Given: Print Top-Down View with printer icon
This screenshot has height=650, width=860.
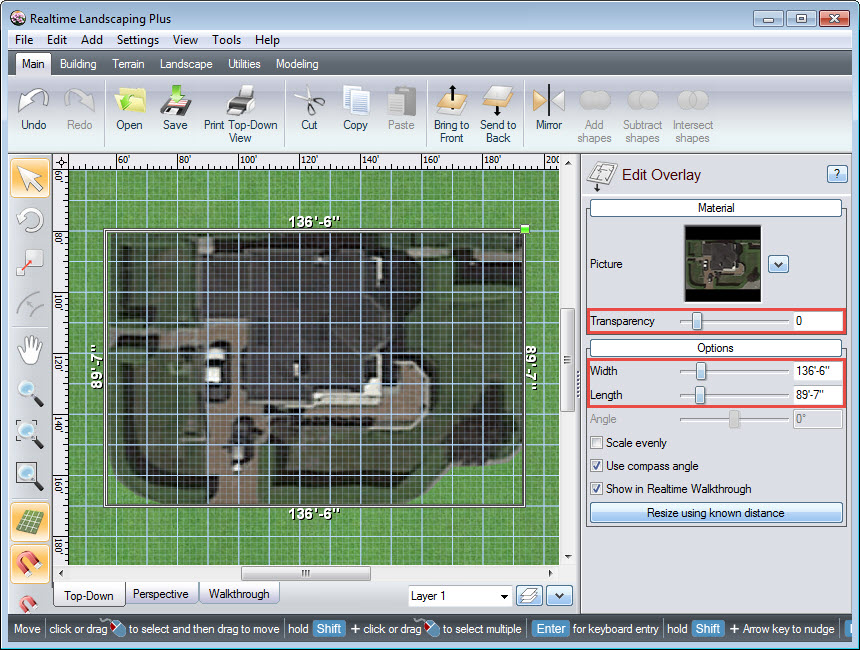Looking at the screenshot, I should click(241, 100).
